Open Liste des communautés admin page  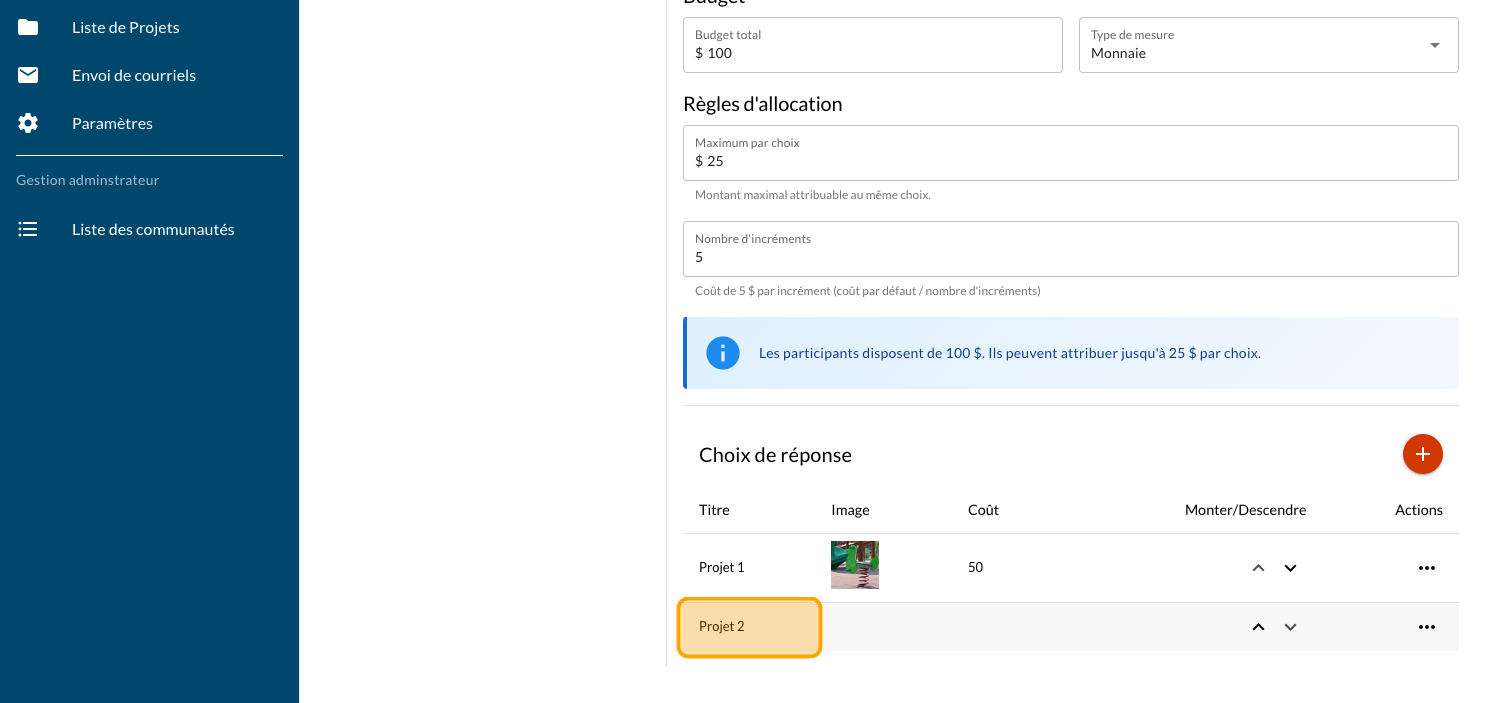153,229
